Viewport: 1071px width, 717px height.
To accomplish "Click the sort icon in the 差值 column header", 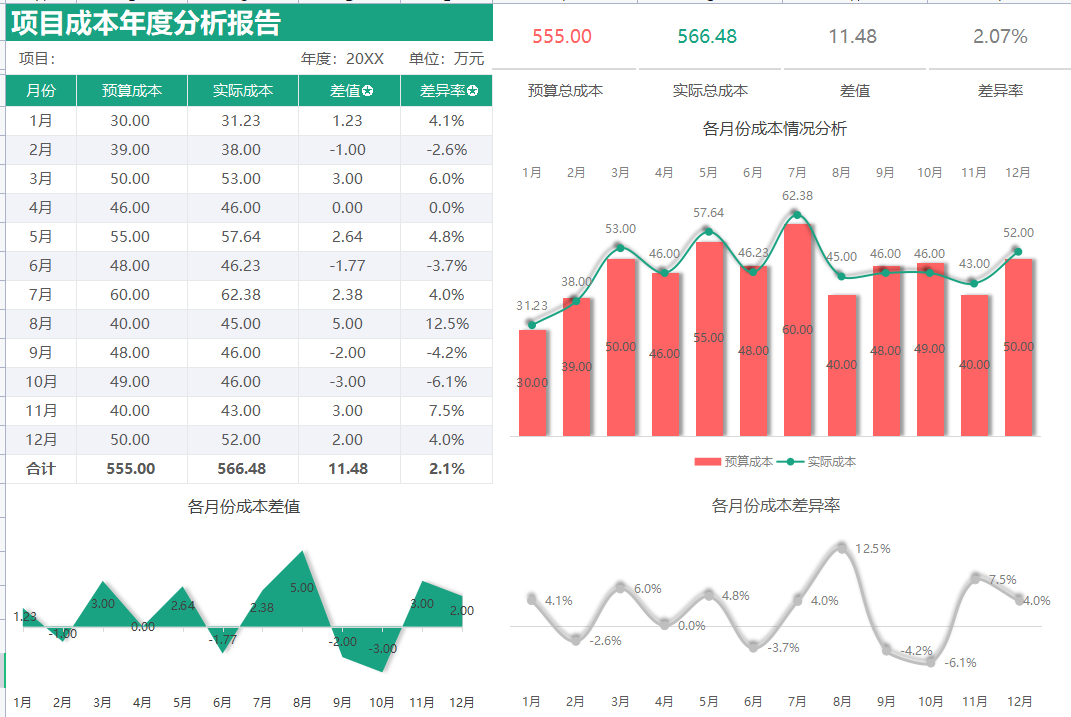I will 368,90.
